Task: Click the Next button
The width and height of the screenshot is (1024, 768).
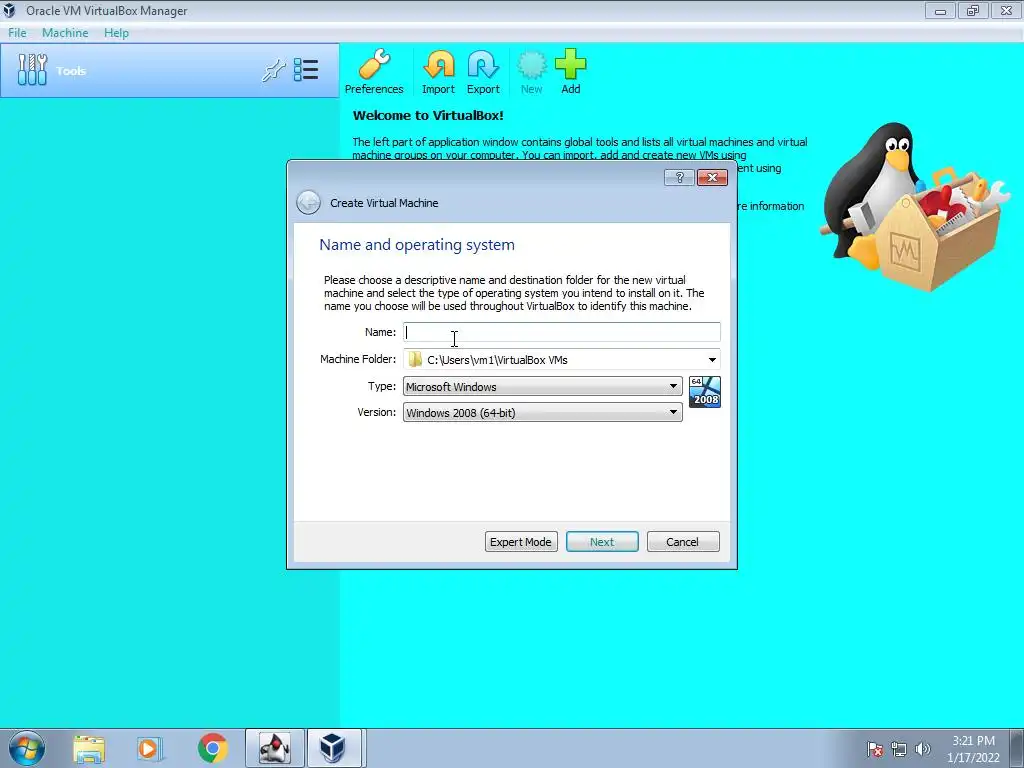Action: 602,541
